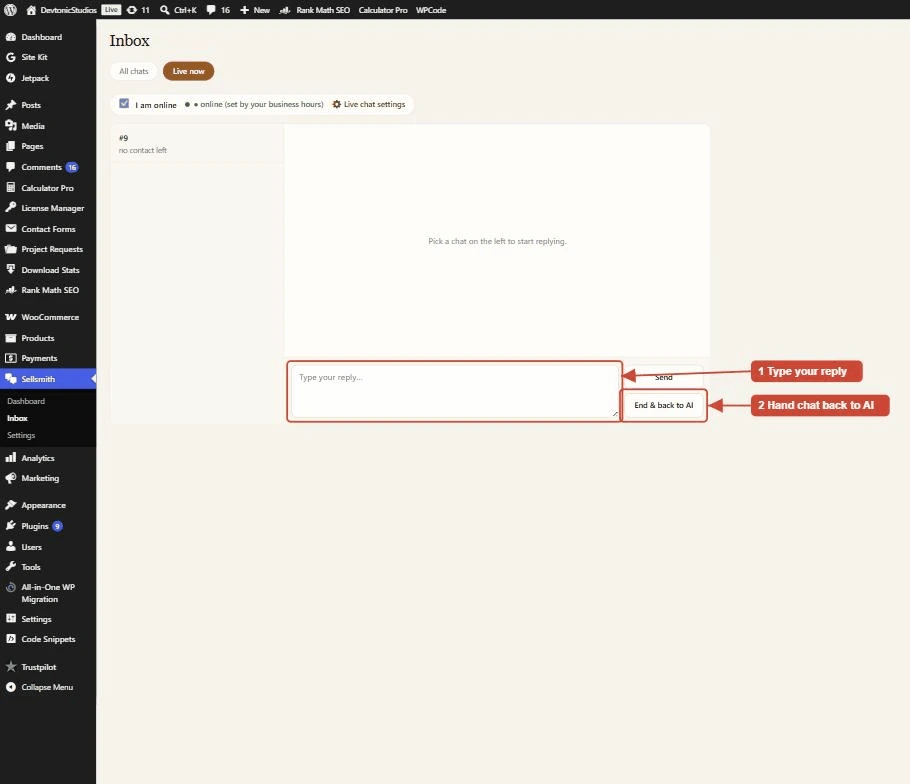The image size is (910, 784).
Task: Click Products archive icon
Action: pos(10,338)
